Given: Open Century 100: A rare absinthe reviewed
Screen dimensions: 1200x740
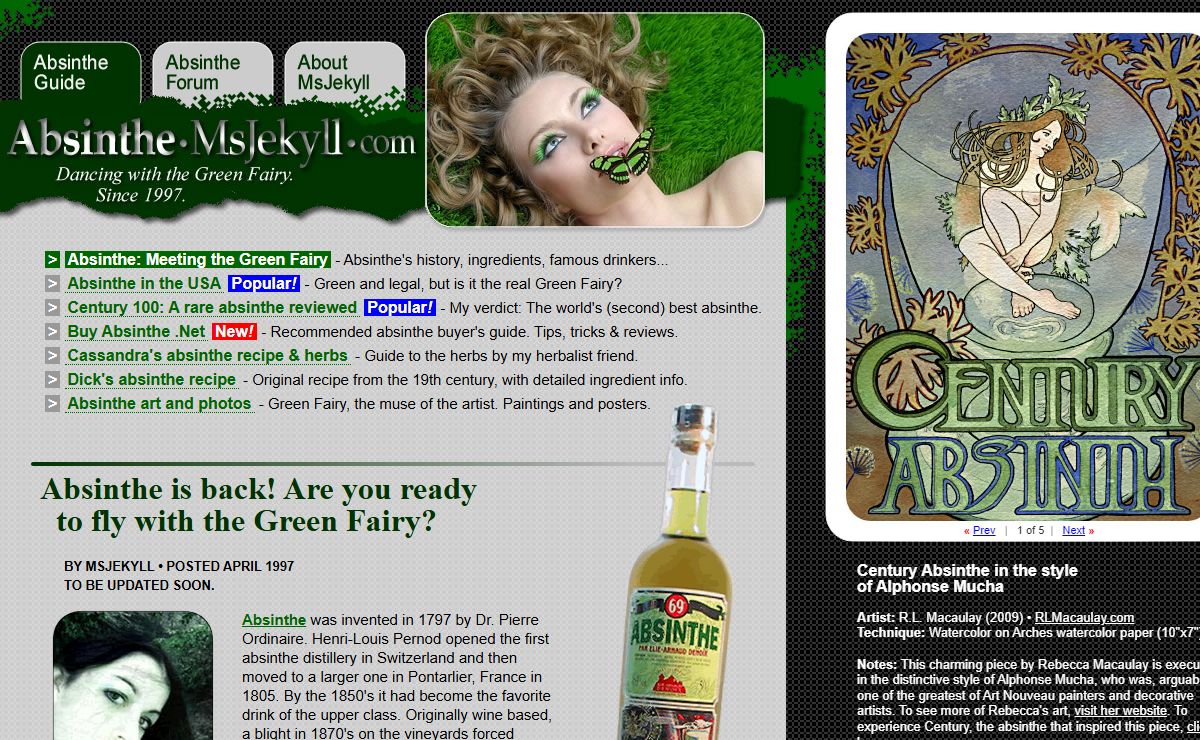Looking at the screenshot, I should [x=212, y=308].
